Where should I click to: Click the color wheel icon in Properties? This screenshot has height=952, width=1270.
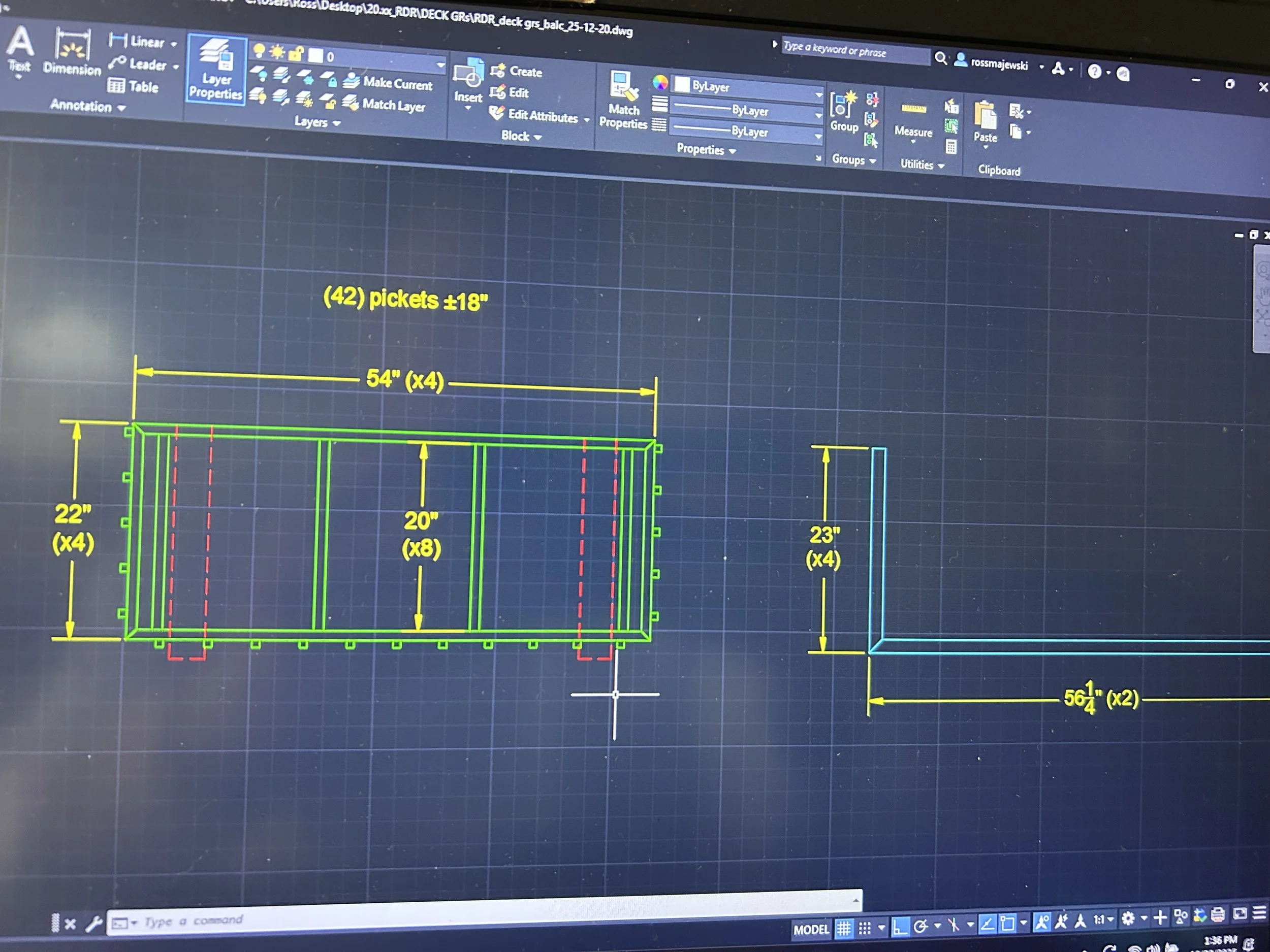coord(660,83)
